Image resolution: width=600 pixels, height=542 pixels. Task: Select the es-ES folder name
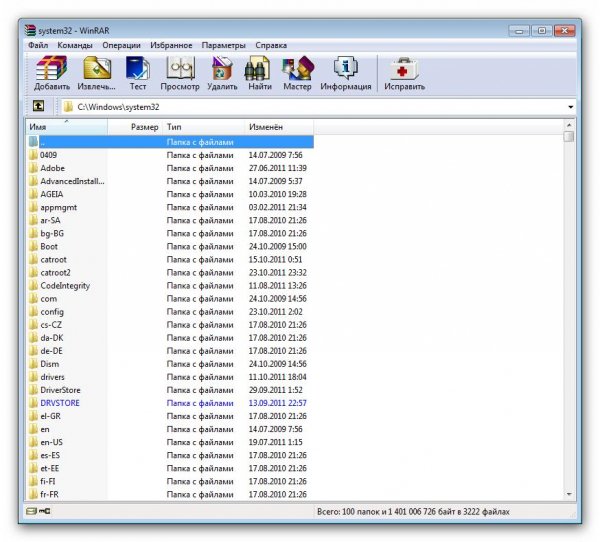[50, 455]
